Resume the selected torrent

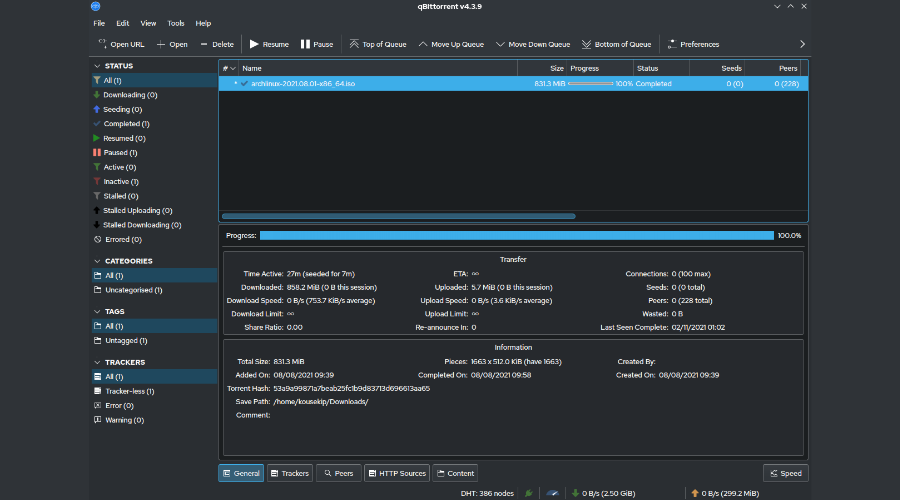269,44
